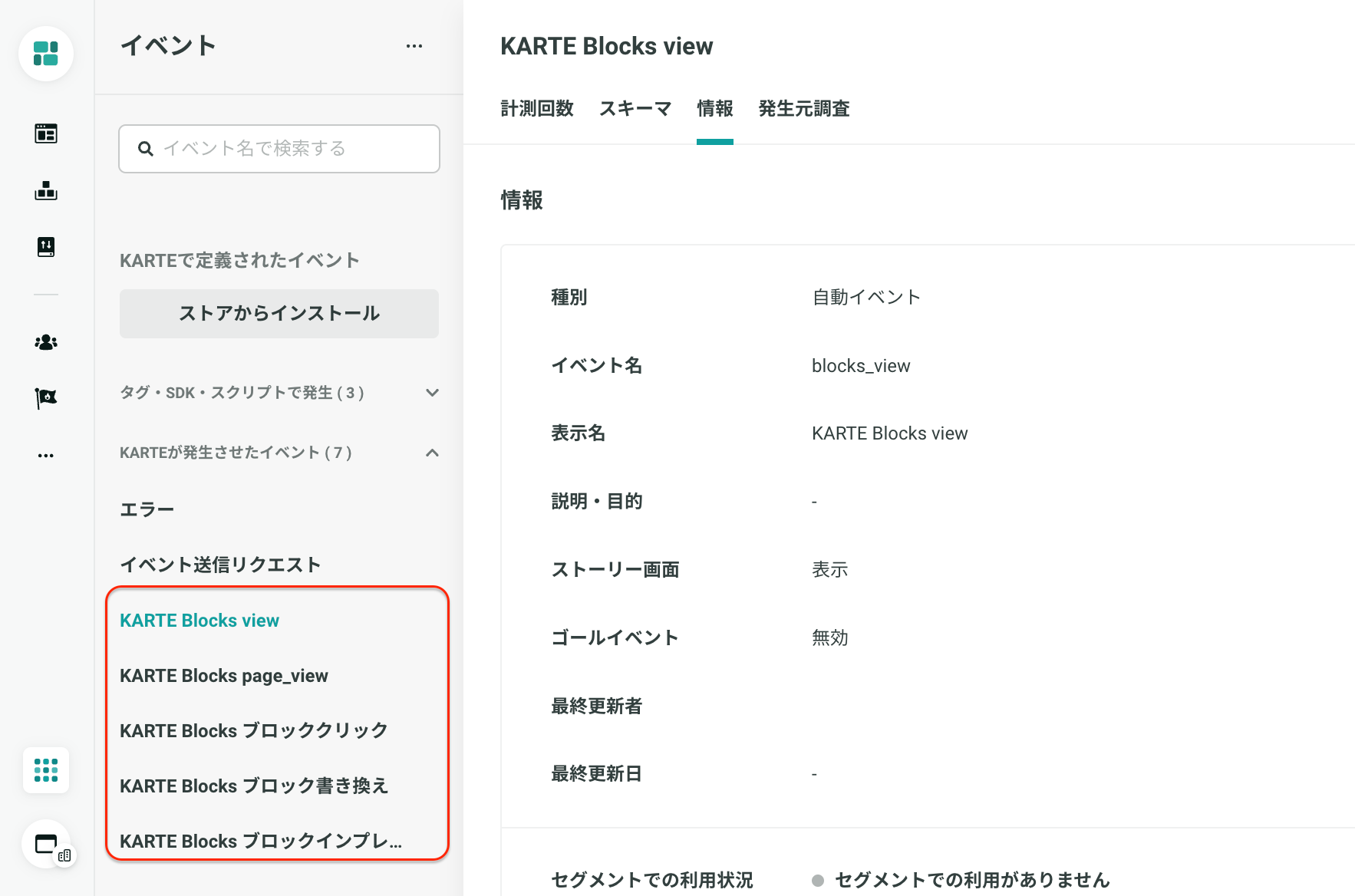1355x896 pixels.
Task: Click the 最終更新者 field label
Action: tap(597, 706)
